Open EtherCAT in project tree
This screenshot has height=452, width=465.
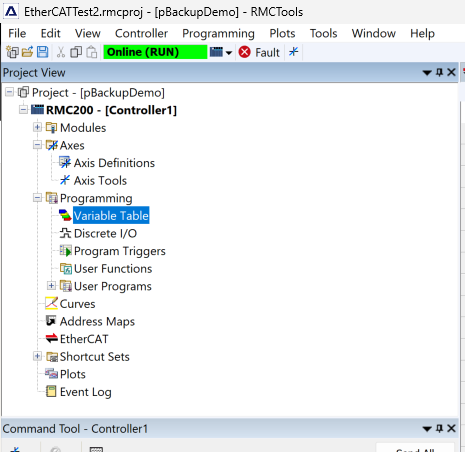(x=84, y=339)
